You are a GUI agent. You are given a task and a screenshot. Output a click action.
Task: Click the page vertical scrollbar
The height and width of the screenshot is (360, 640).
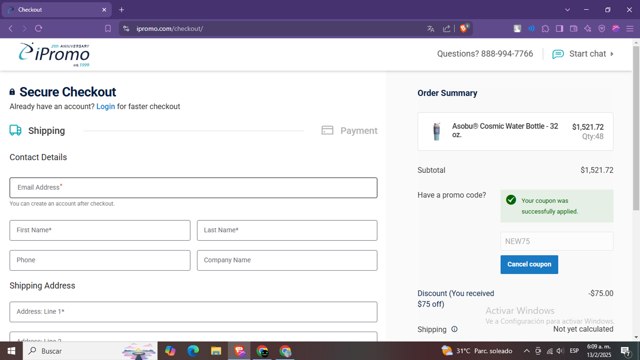[x=636, y=129]
